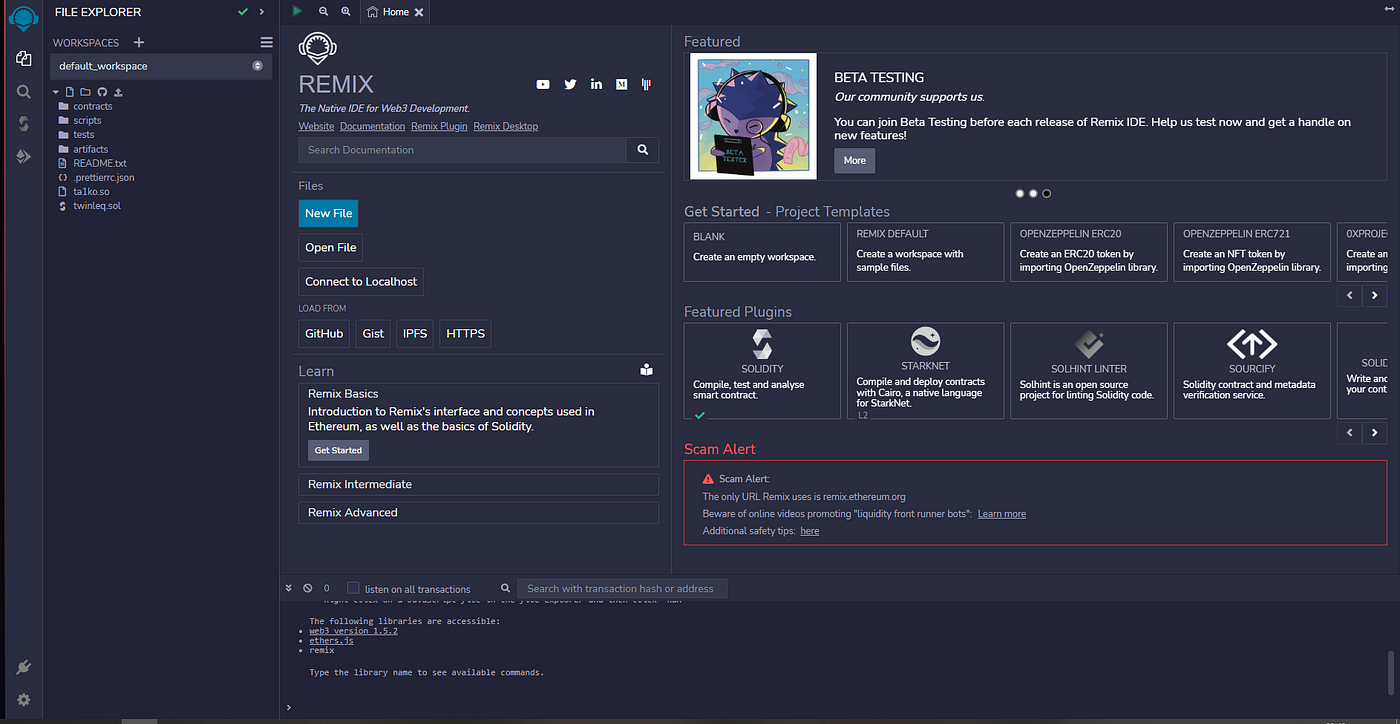This screenshot has width=1400, height=724.
Task: Previous arrow for Featured Plugins
Action: (1350, 432)
